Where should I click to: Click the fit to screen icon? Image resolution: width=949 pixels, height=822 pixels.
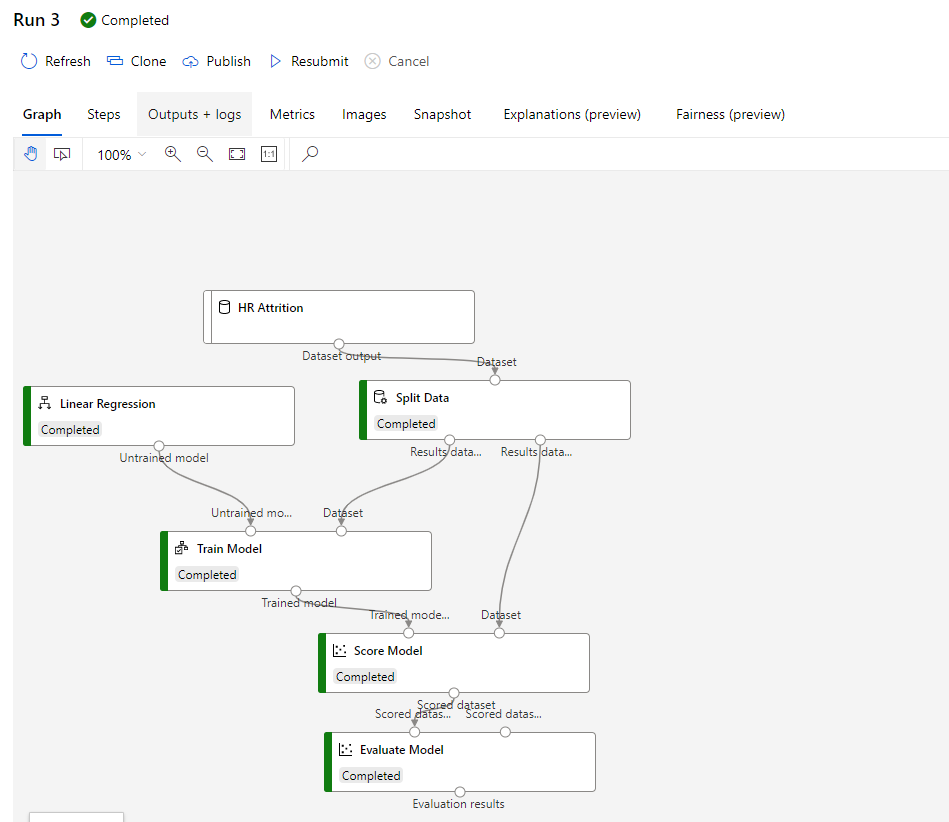pos(237,154)
